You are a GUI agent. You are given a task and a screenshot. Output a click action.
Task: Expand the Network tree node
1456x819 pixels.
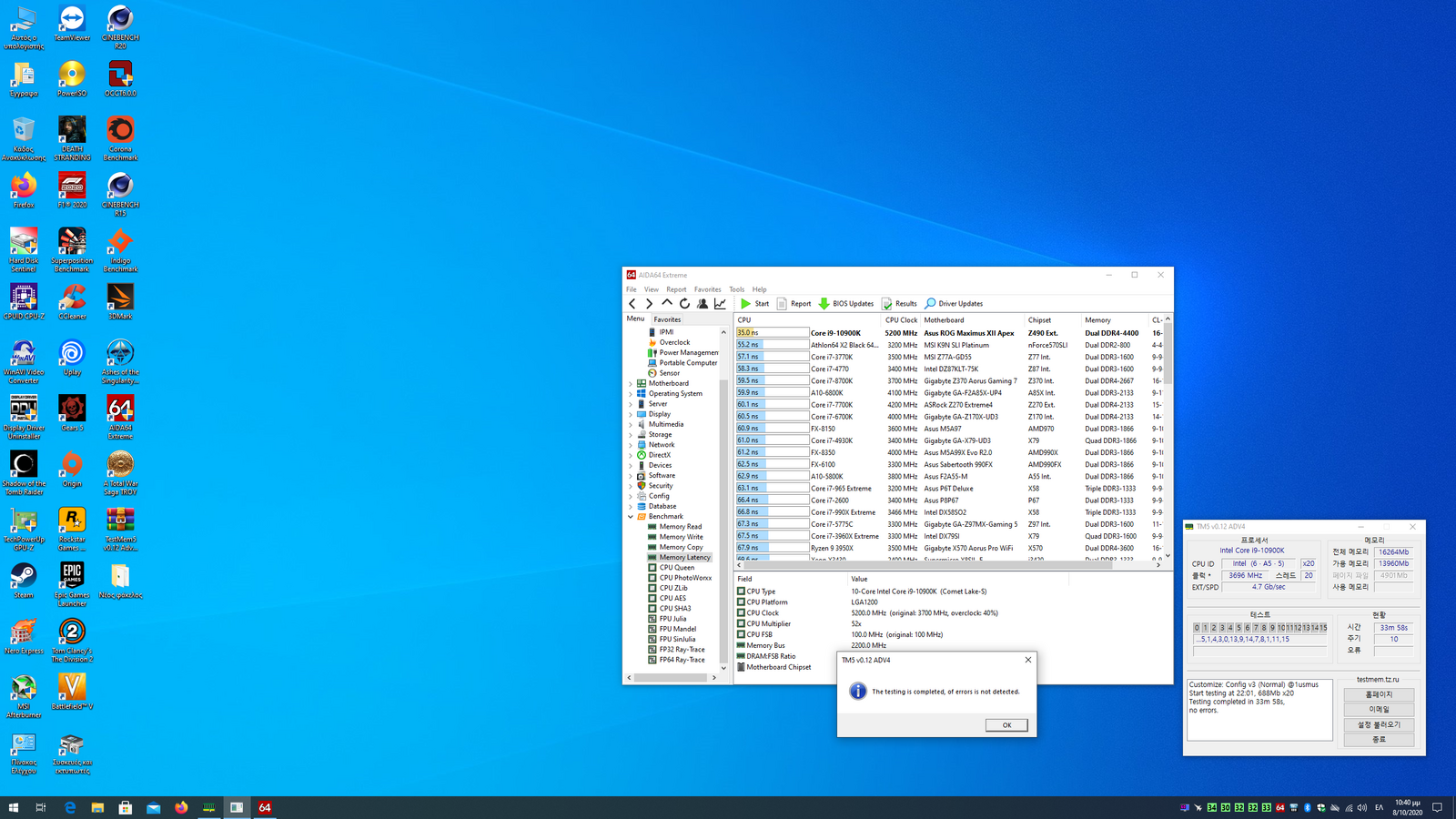[x=631, y=445]
